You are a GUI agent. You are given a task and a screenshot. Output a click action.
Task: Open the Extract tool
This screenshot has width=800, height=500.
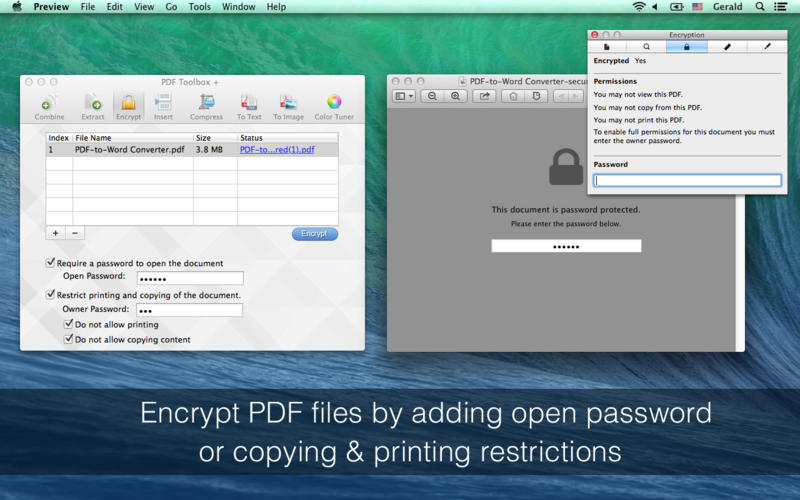click(93, 105)
